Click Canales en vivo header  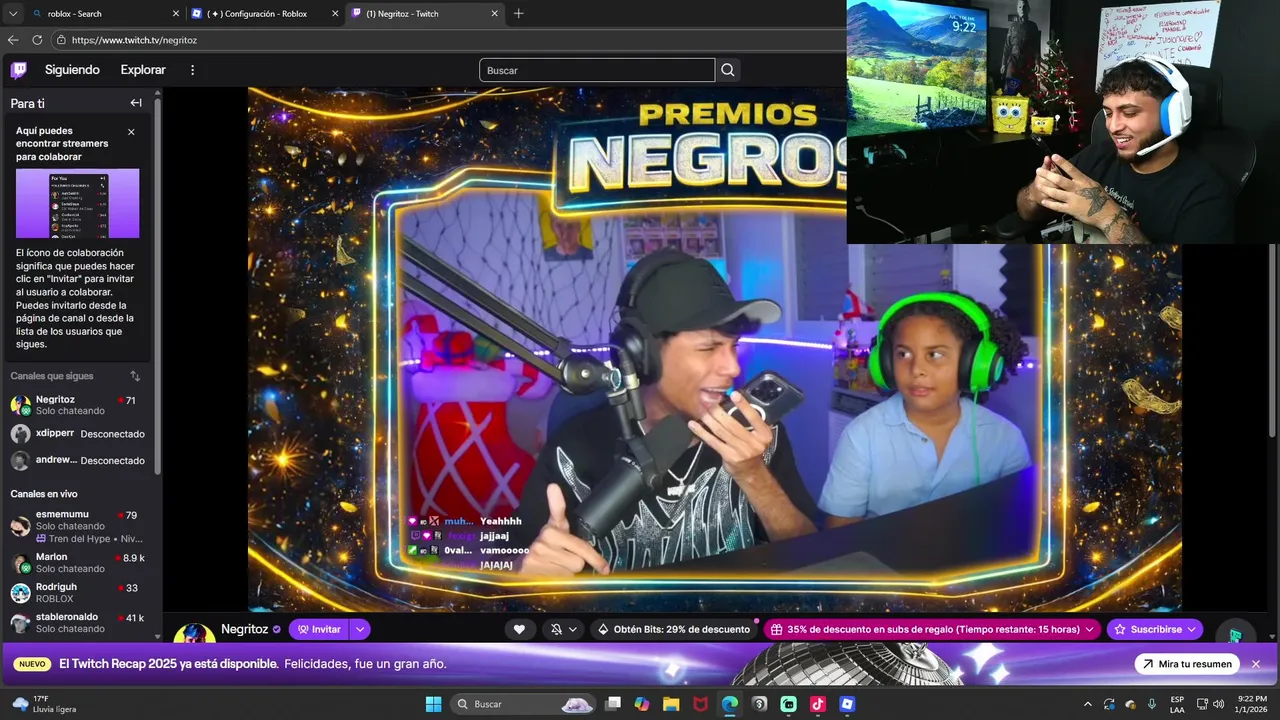[44, 494]
